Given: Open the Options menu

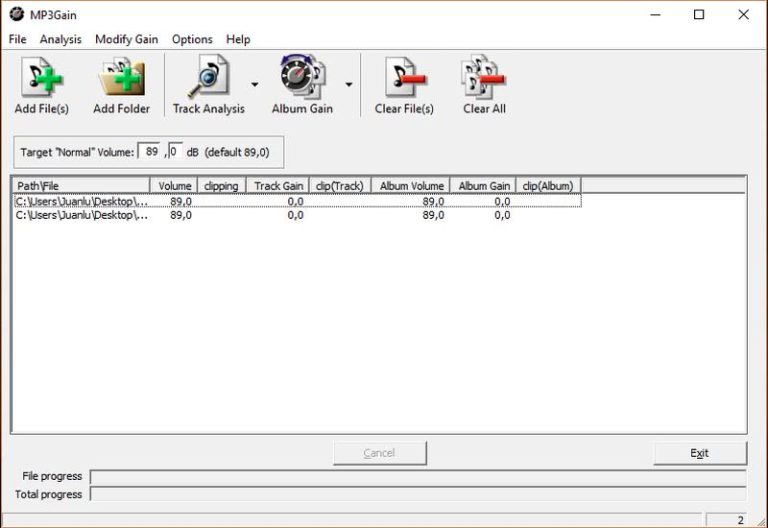Looking at the screenshot, I should [192, 39].
